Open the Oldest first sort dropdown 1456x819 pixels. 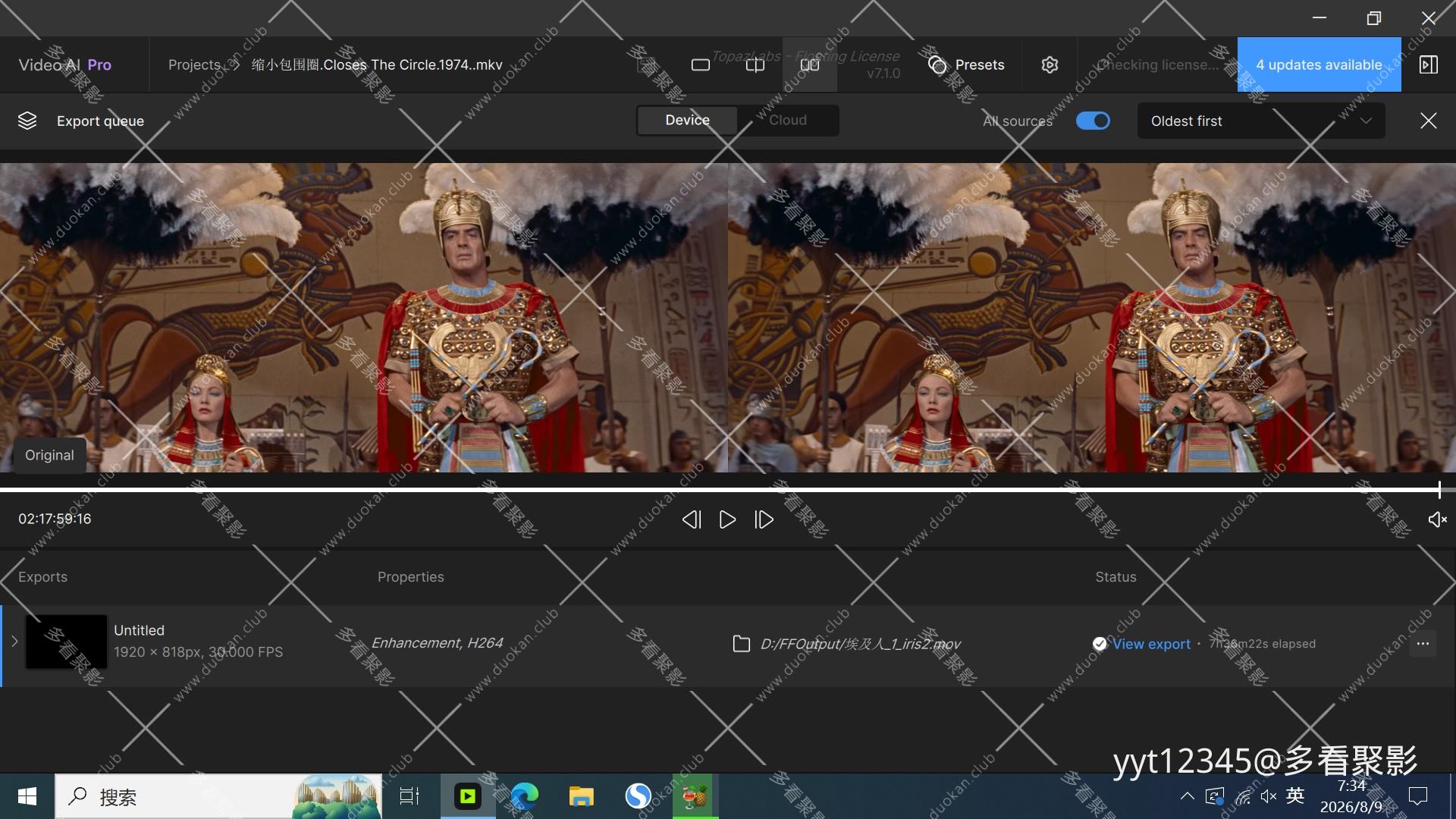(x=1261, y=121)
